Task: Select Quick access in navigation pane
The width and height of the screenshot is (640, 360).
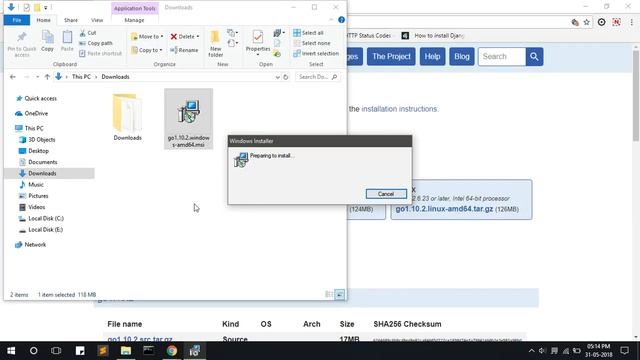Action: 40,98
